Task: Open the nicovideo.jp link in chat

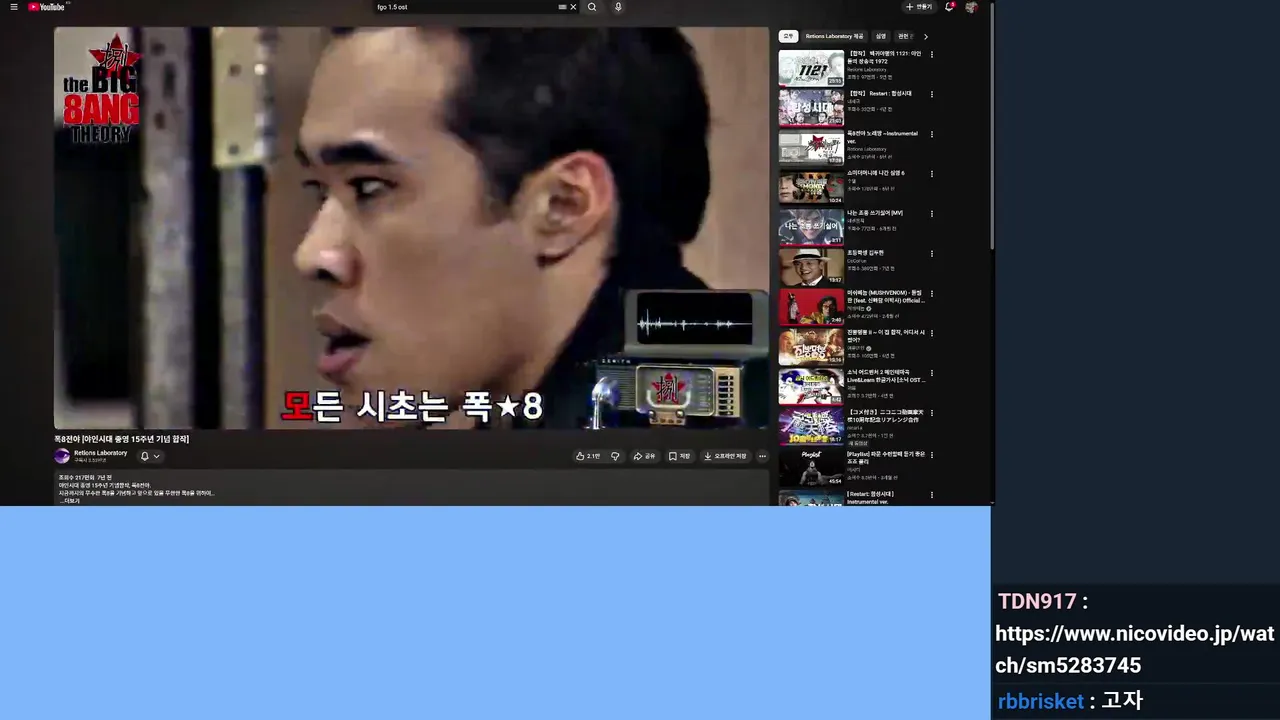Action: (1134, 649)
